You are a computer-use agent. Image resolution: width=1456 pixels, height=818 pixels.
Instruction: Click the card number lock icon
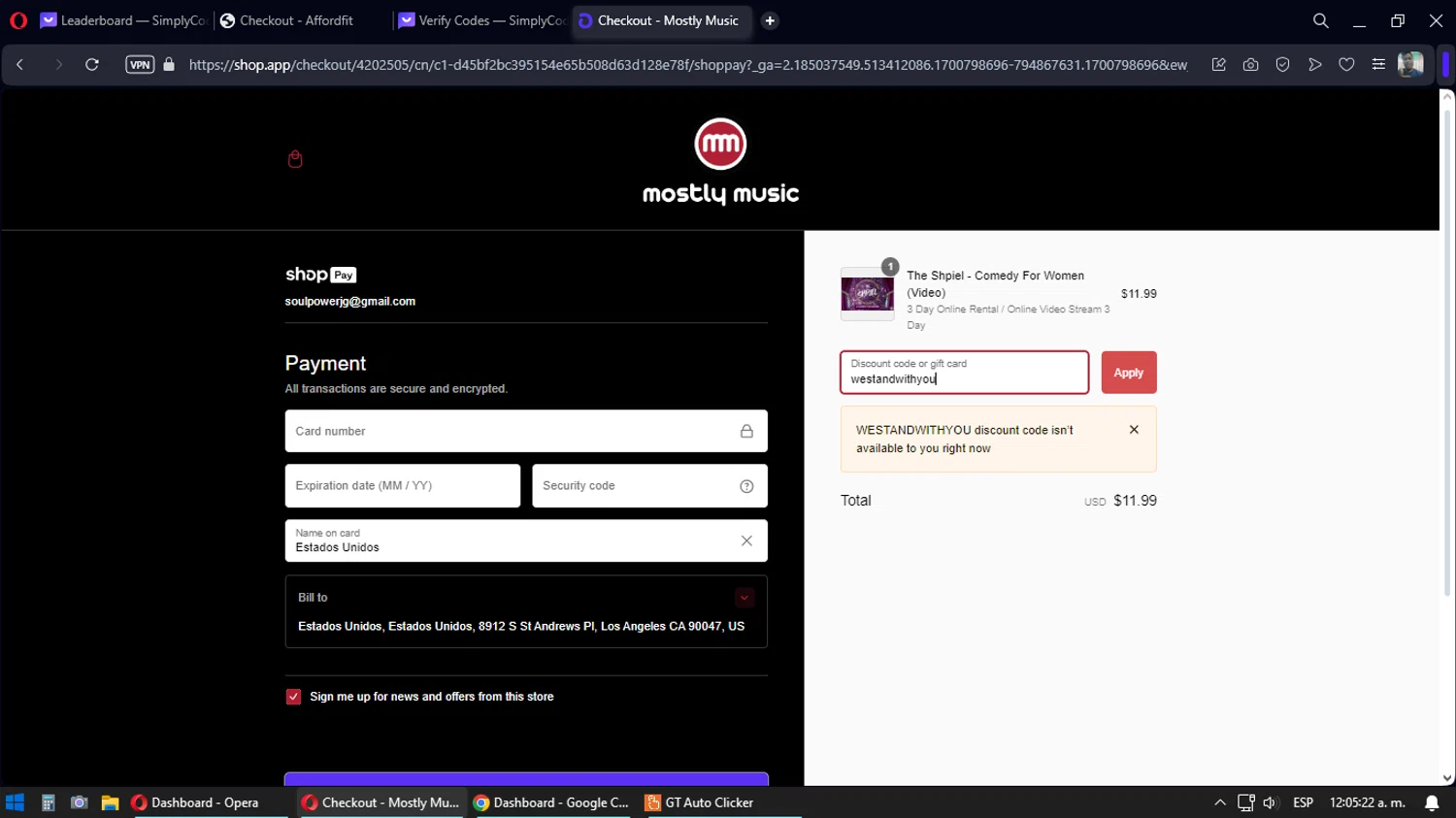746,432
